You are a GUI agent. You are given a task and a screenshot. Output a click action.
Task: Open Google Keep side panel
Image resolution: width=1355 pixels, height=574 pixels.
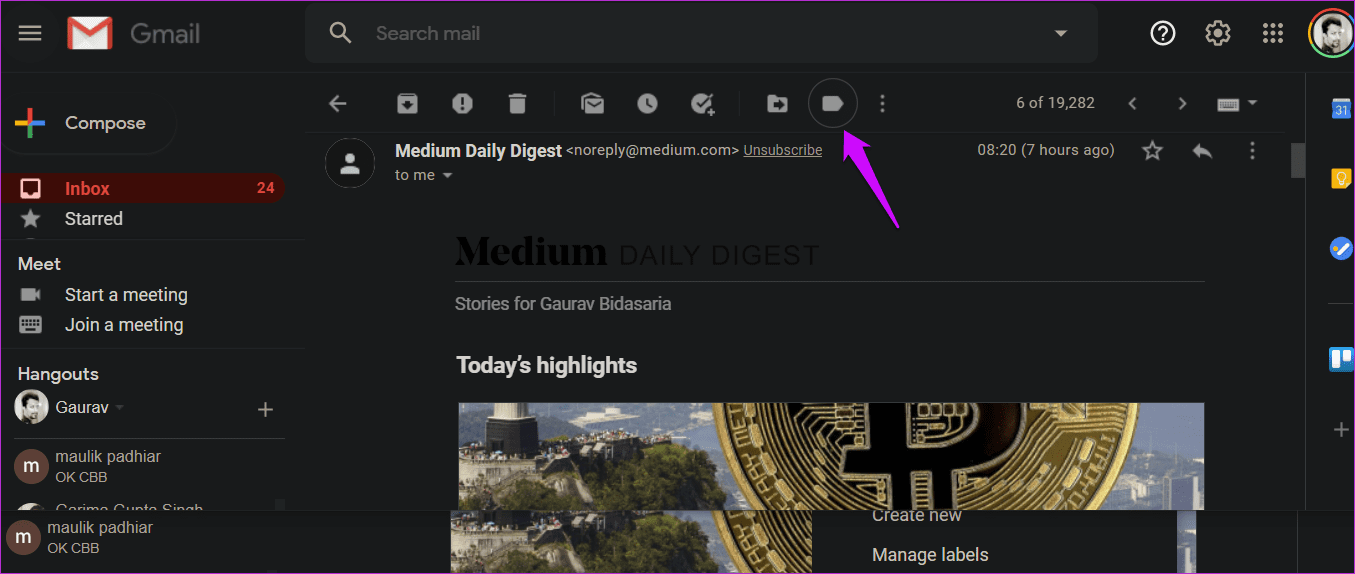click(x=1341, y=178)
